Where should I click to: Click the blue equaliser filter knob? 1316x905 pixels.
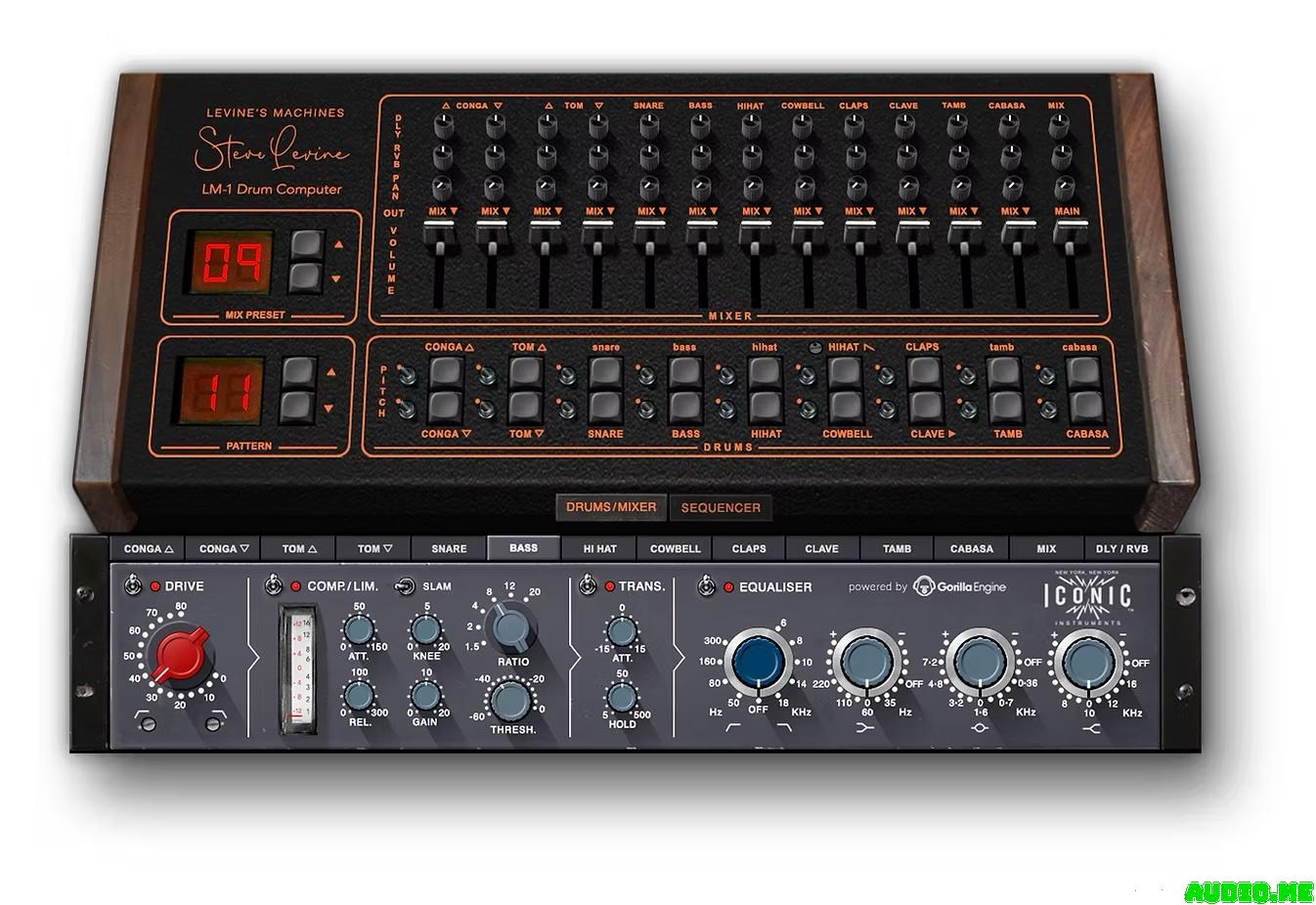(x=758, y=663)
